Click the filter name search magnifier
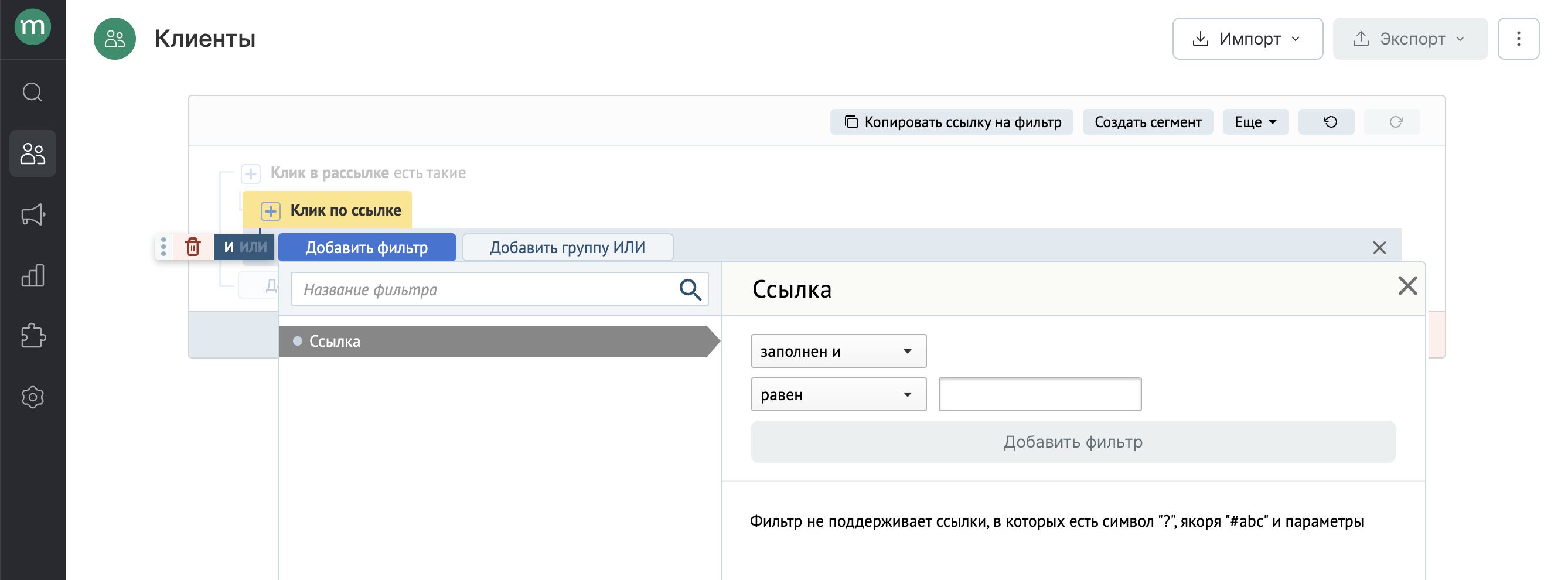The height and width of the screenshot is (580, 1568). tap(690, 289)
